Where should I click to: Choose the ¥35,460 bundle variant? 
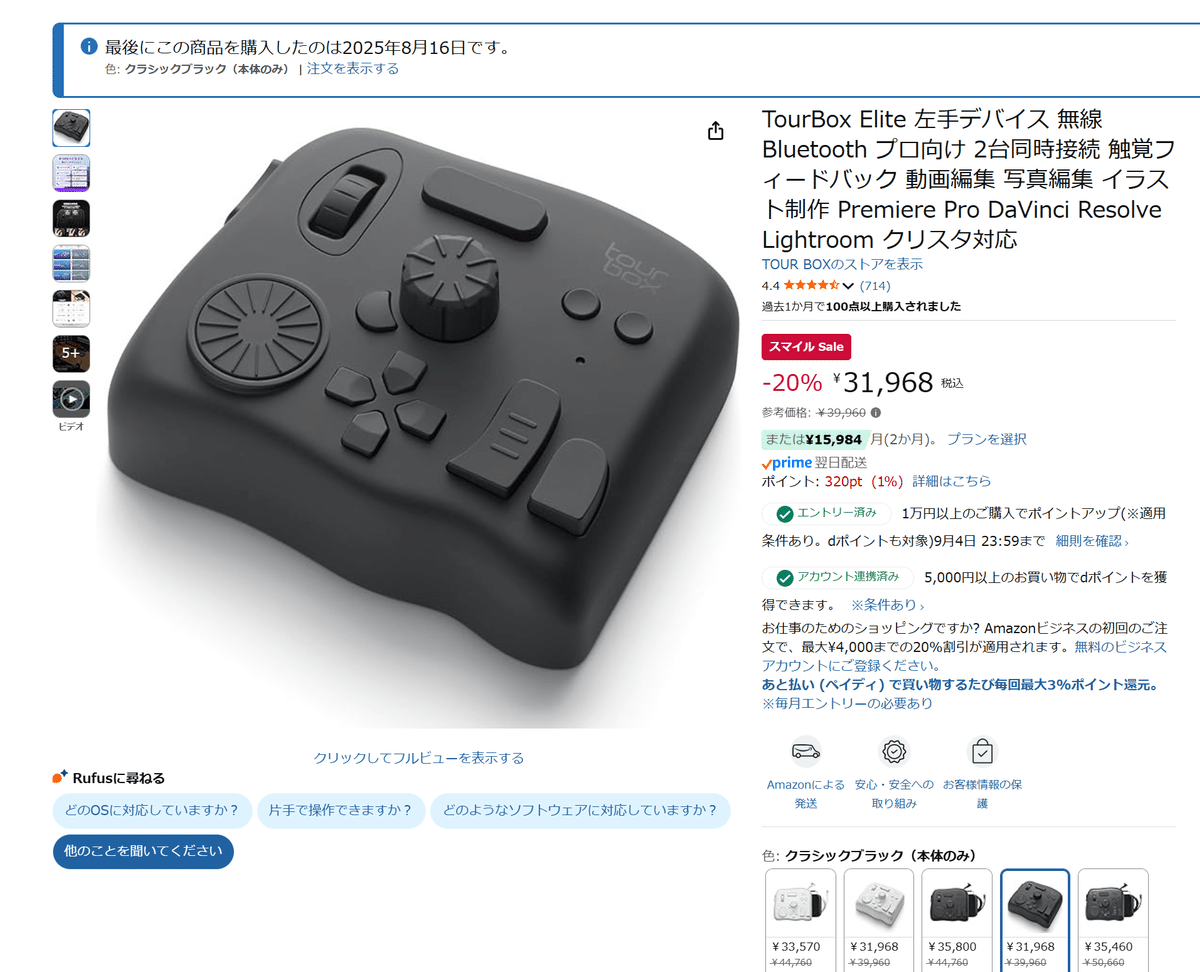(x=1112, y=920)
